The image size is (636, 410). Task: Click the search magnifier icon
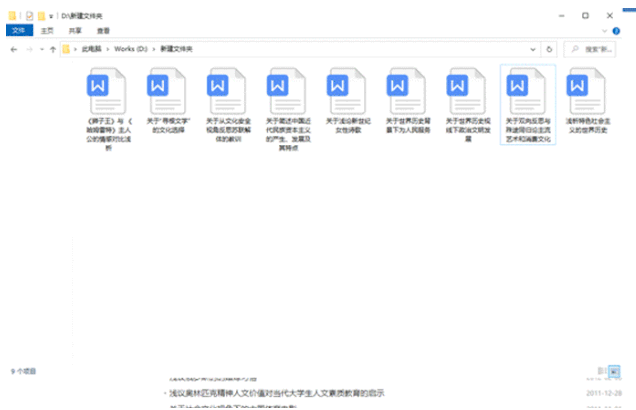point(575,49)
